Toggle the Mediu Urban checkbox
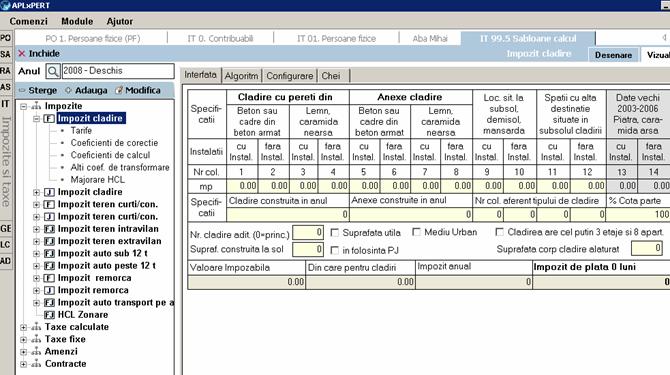Screen dimensions: 670x375 click(x=416, y=232)
